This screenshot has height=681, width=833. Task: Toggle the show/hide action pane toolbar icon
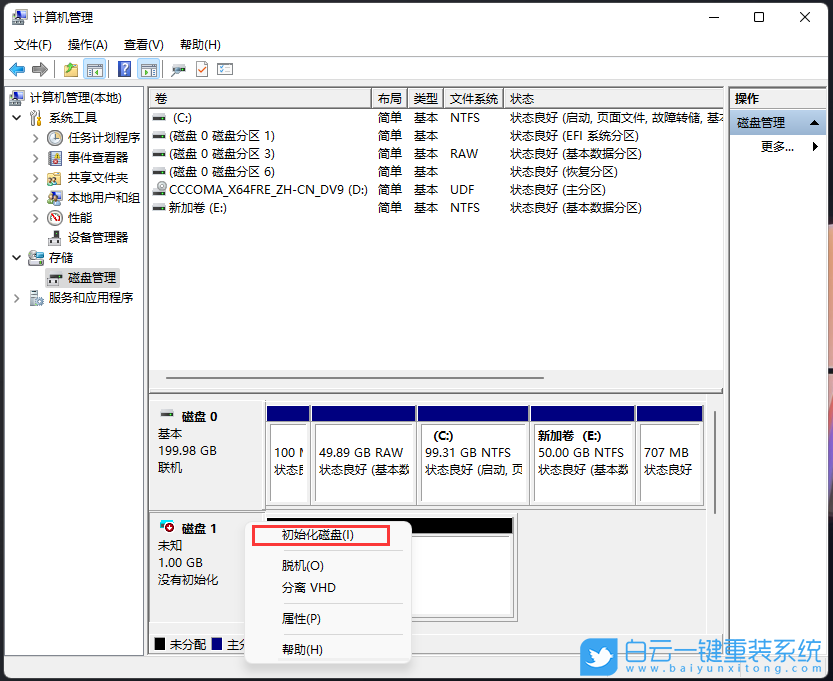click(x=148, y=69)
